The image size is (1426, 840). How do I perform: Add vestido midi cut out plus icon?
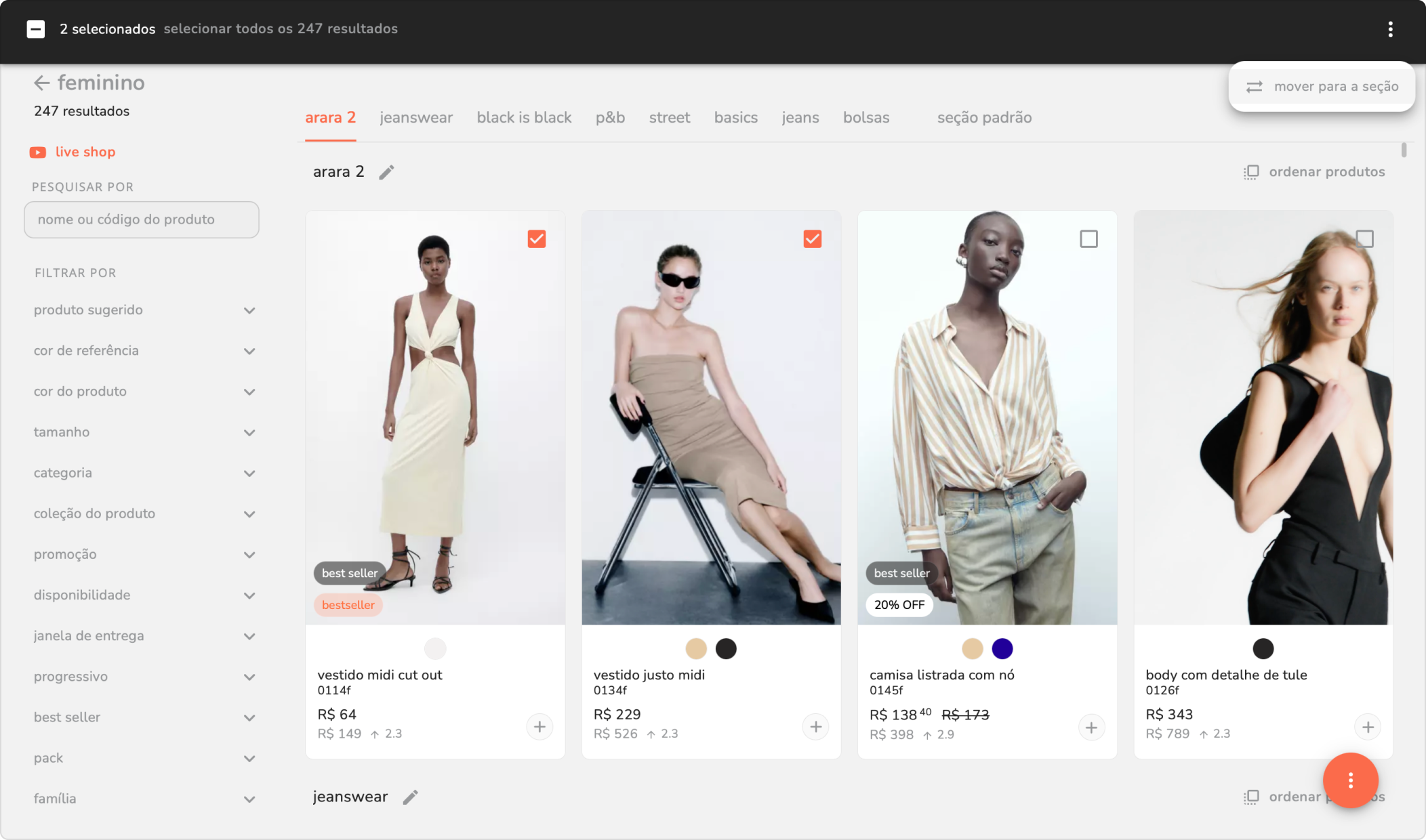[539, 727]
